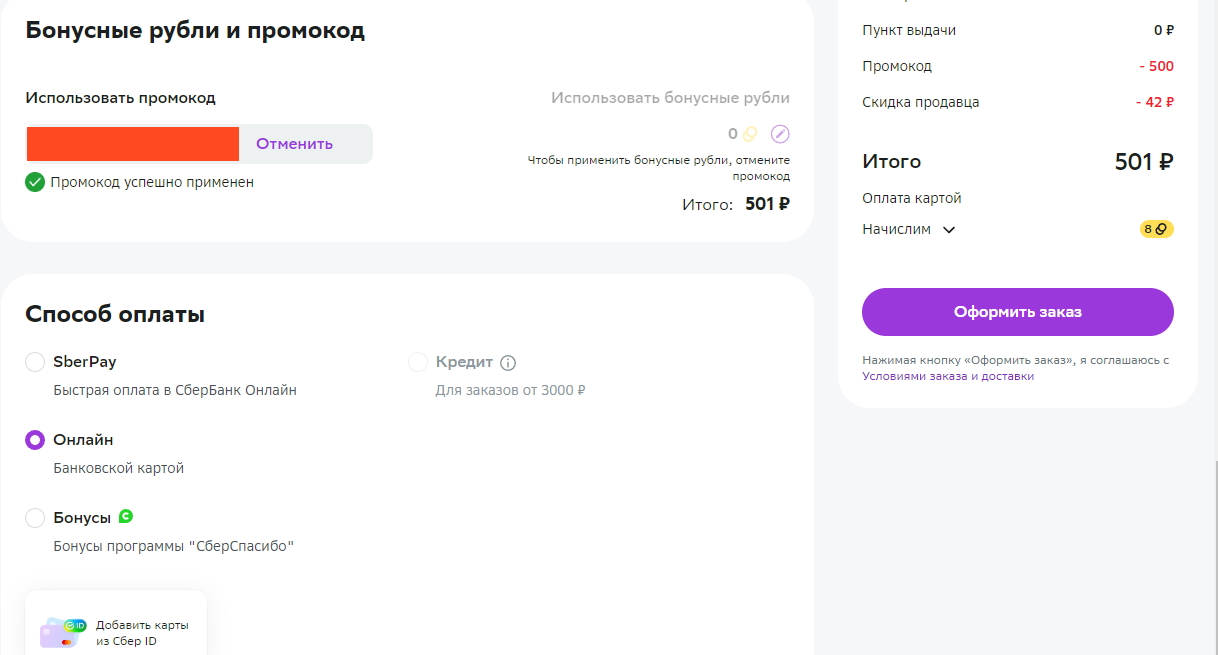
Task: Click the yellow bonus coins icon near 0
Action: [750, 134]
